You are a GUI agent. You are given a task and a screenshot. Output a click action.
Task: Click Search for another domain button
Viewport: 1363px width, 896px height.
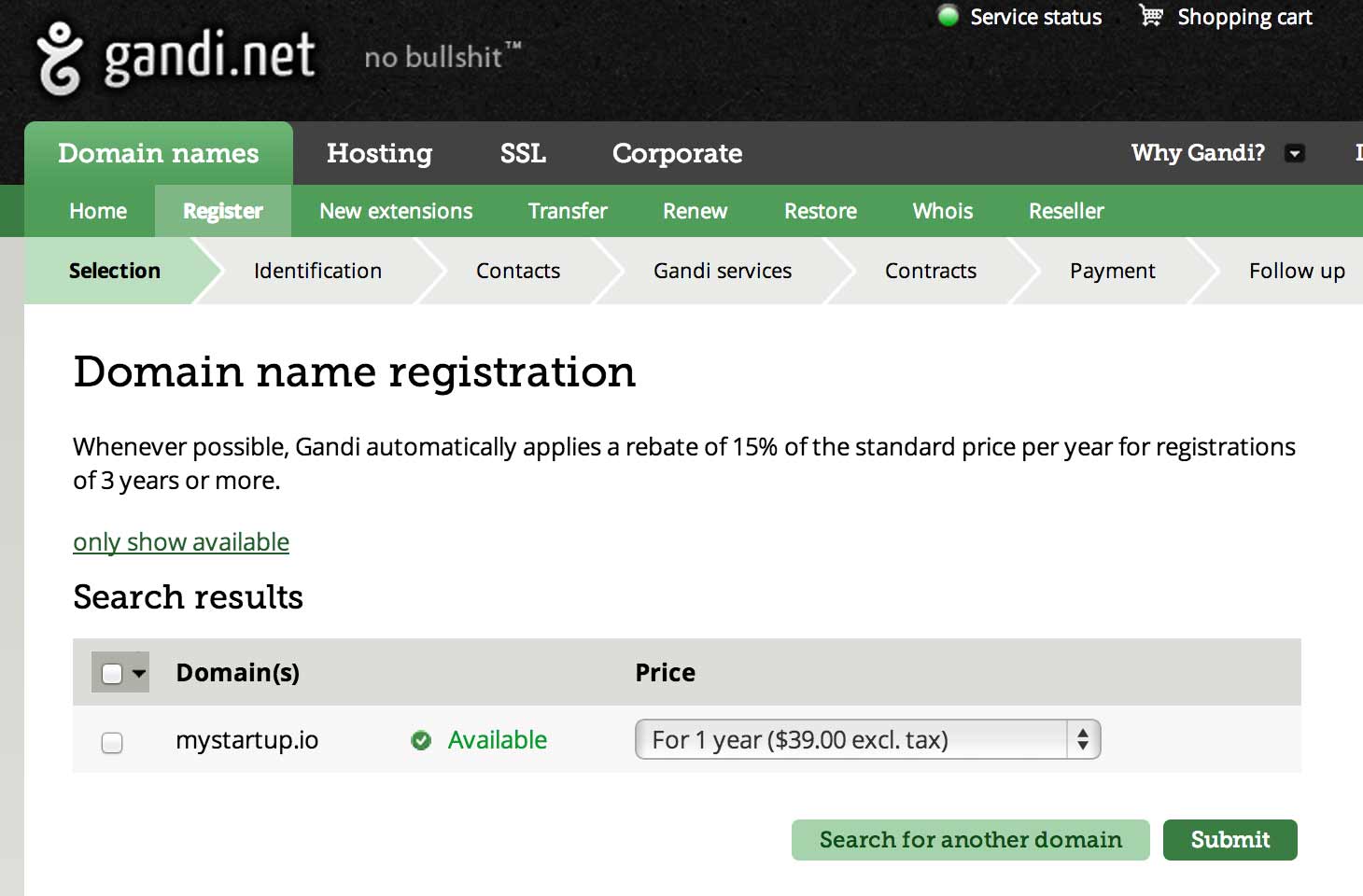click(x=971, y=840)
